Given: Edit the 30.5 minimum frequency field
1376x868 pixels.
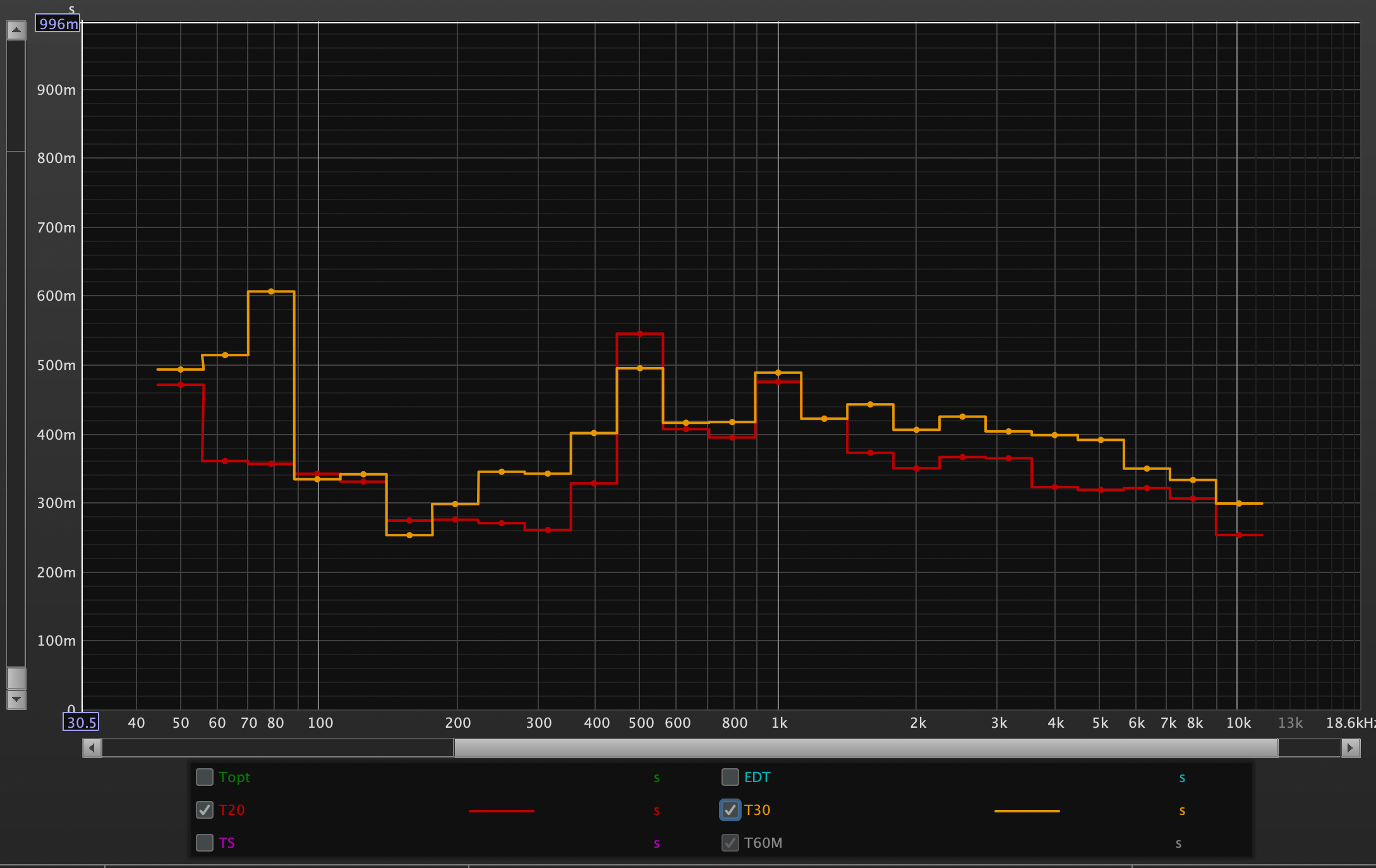Looking at the screenshot, I should [81, 722].
